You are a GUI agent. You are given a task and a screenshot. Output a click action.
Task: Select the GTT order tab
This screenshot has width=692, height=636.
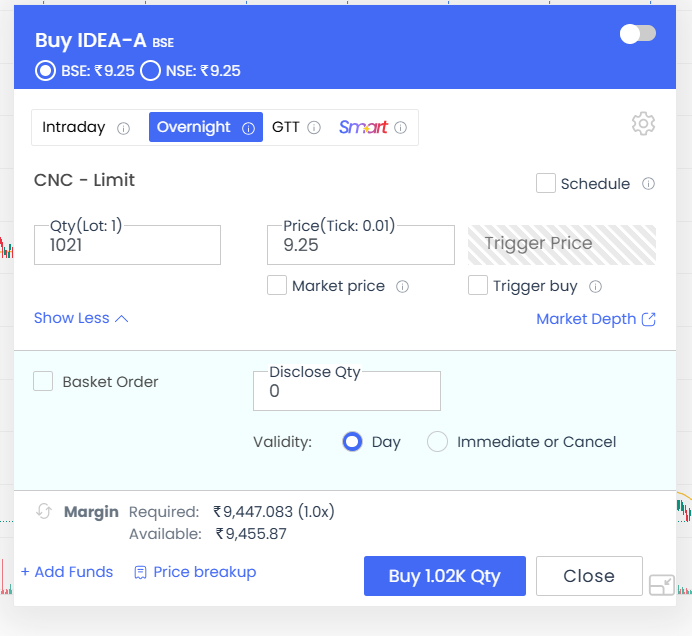click(286, 127)
